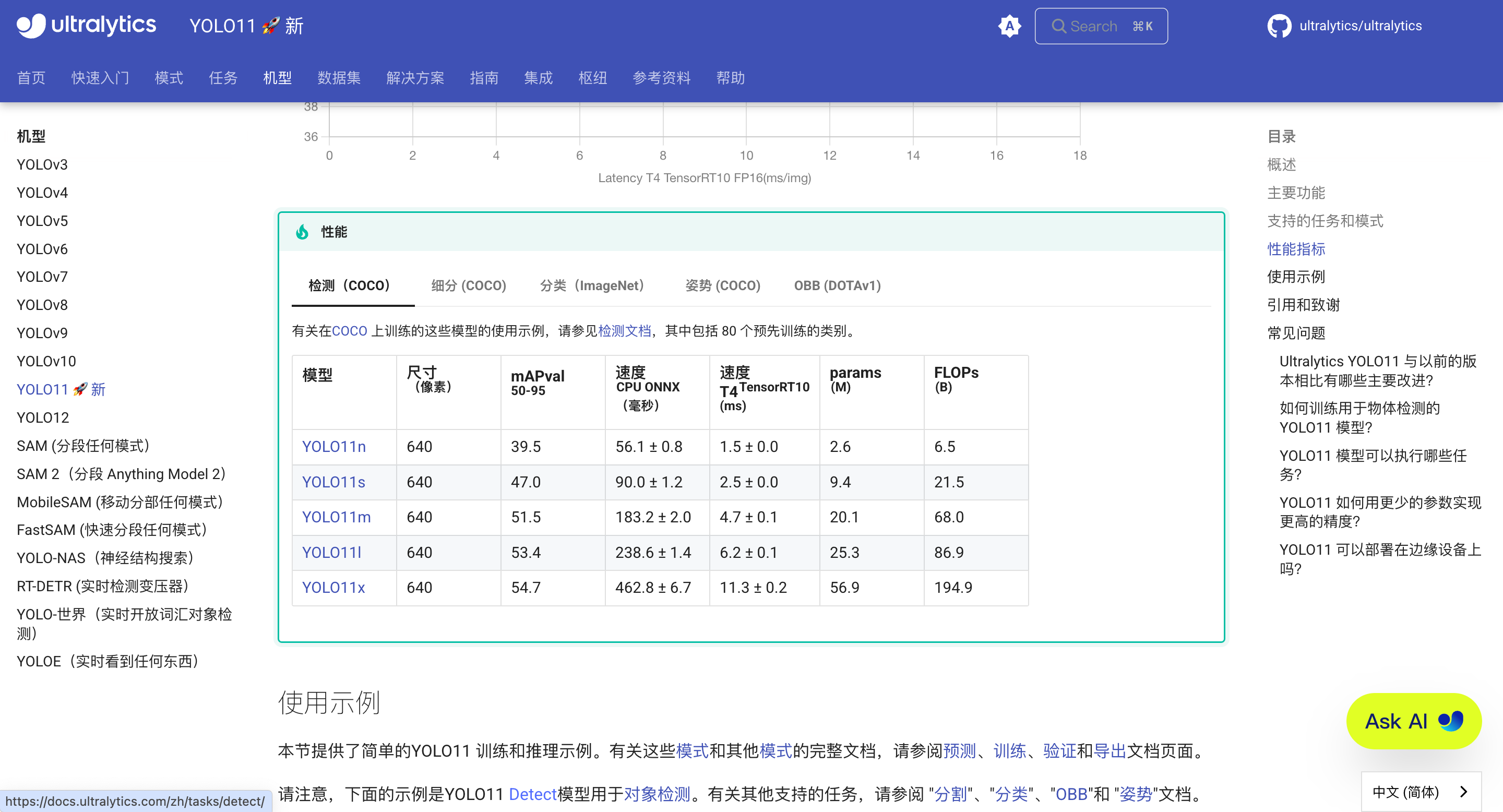Open the Ask AI chat button
This screenshot has height=812, width=1503.
pyautogui.click(x=1413, y=721)
